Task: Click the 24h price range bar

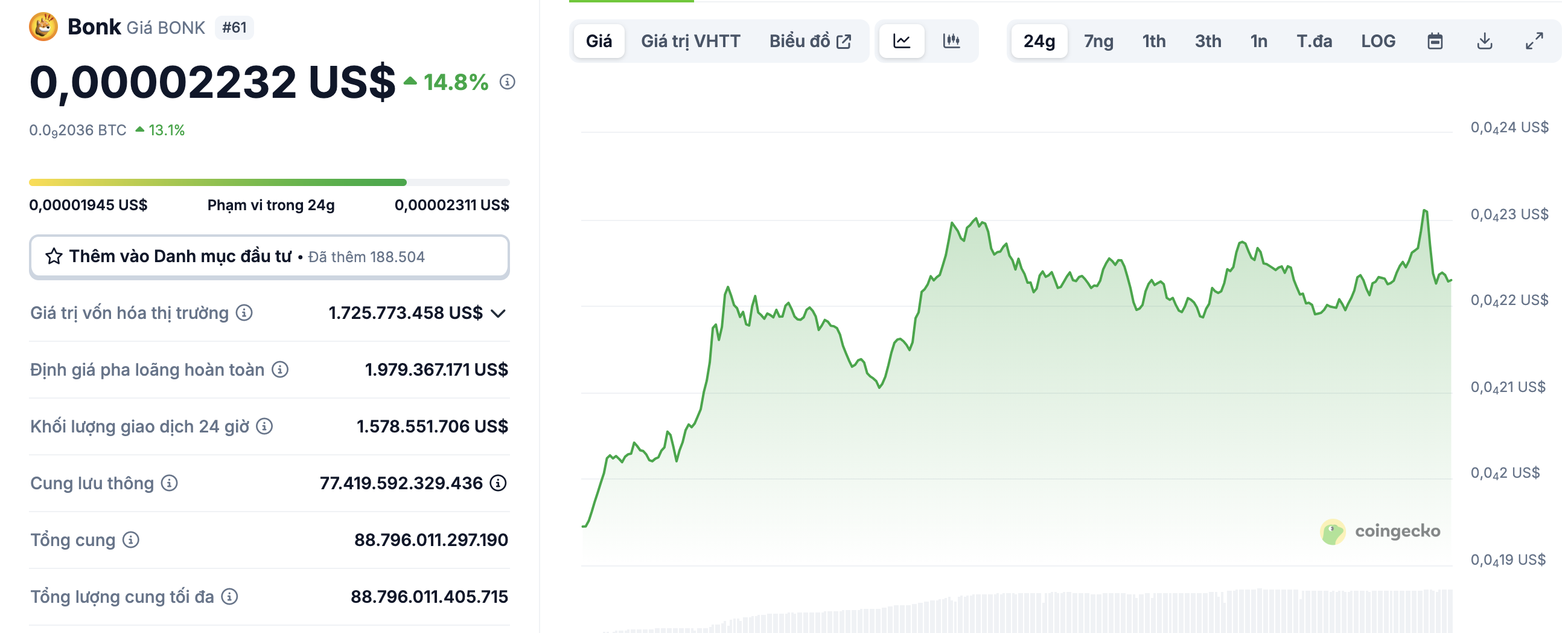Action: pyautogui.click(x=269, y=182)
